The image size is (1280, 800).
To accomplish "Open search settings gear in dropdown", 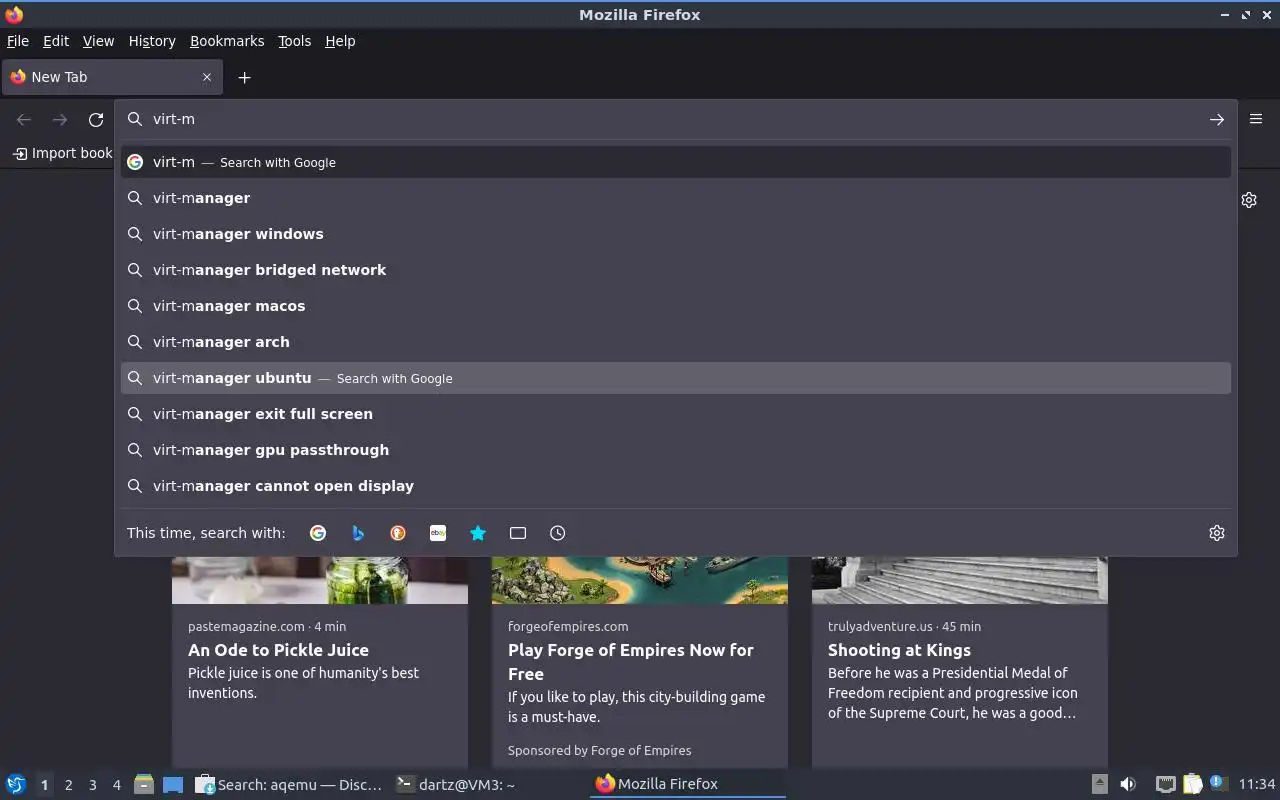I will (1217, 533).
